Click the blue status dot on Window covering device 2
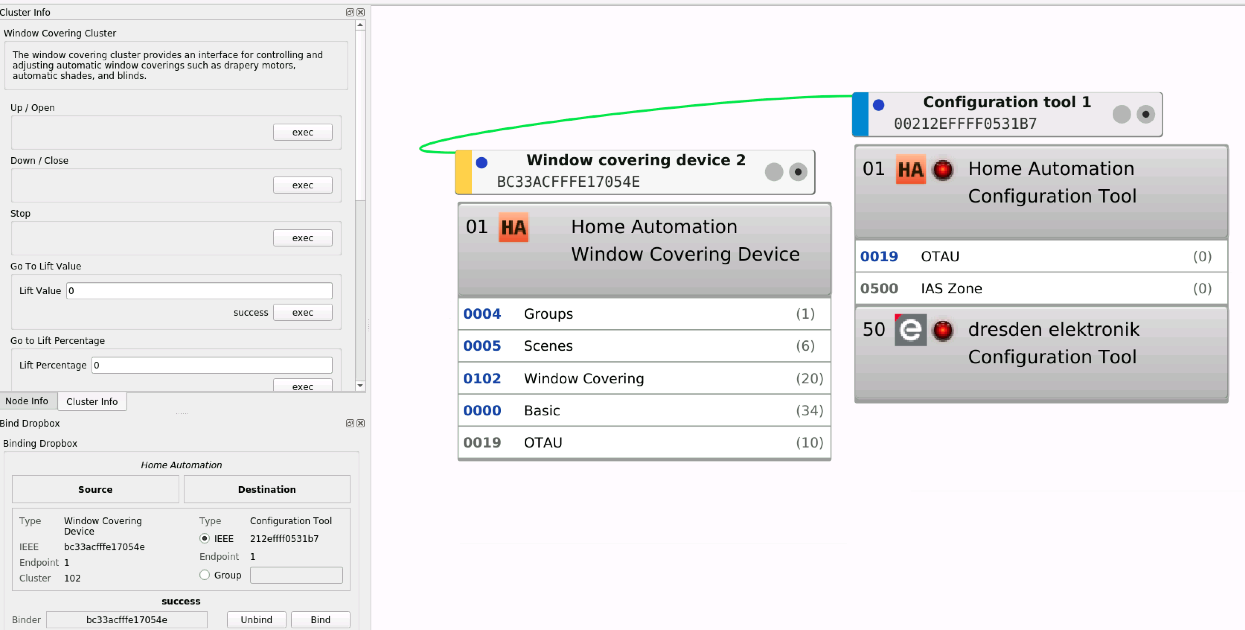 click(x=480, y=161)
